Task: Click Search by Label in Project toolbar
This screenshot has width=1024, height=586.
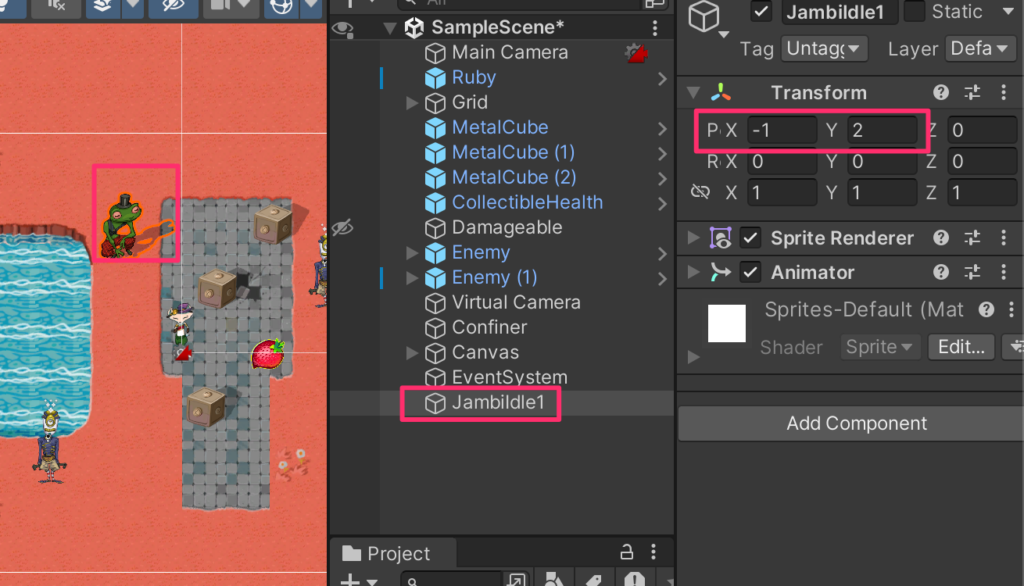Action: click(594, 579)
